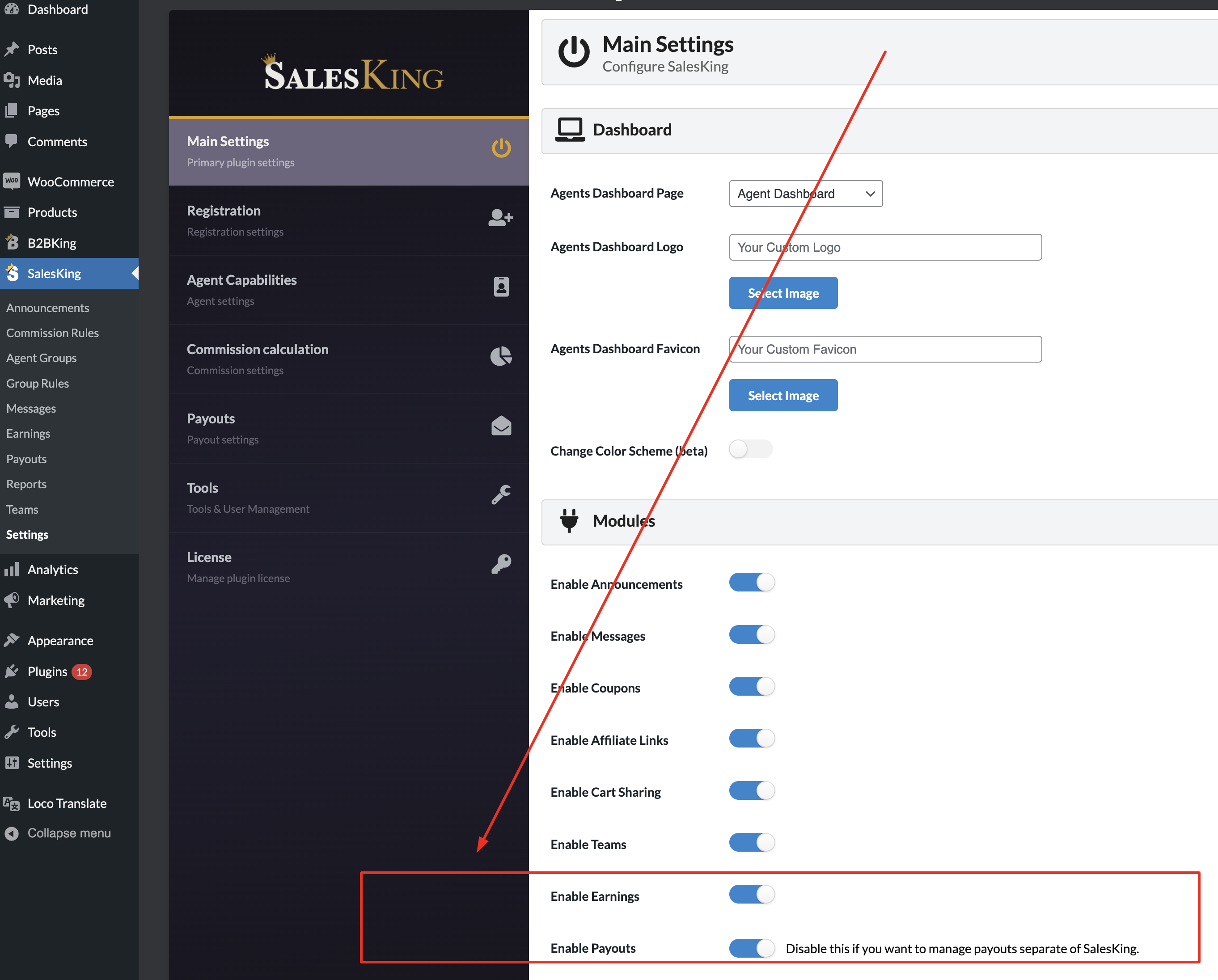The height and width of the screenshot is (980, 1218).
Task: Click Select Image under Dashboard Logo
Action: (783, 293)
